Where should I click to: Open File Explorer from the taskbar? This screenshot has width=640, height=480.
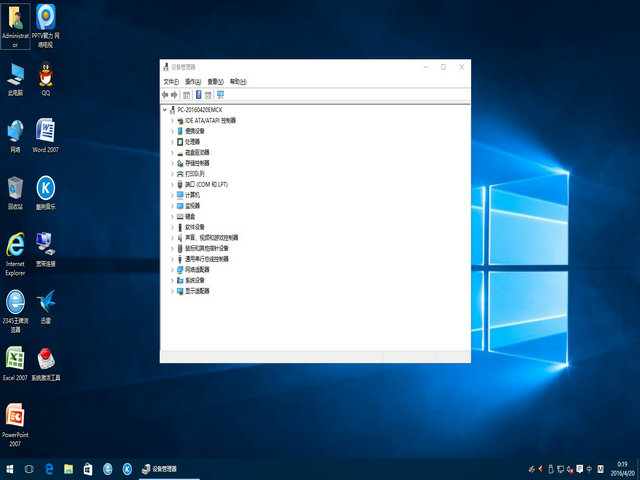69,469
